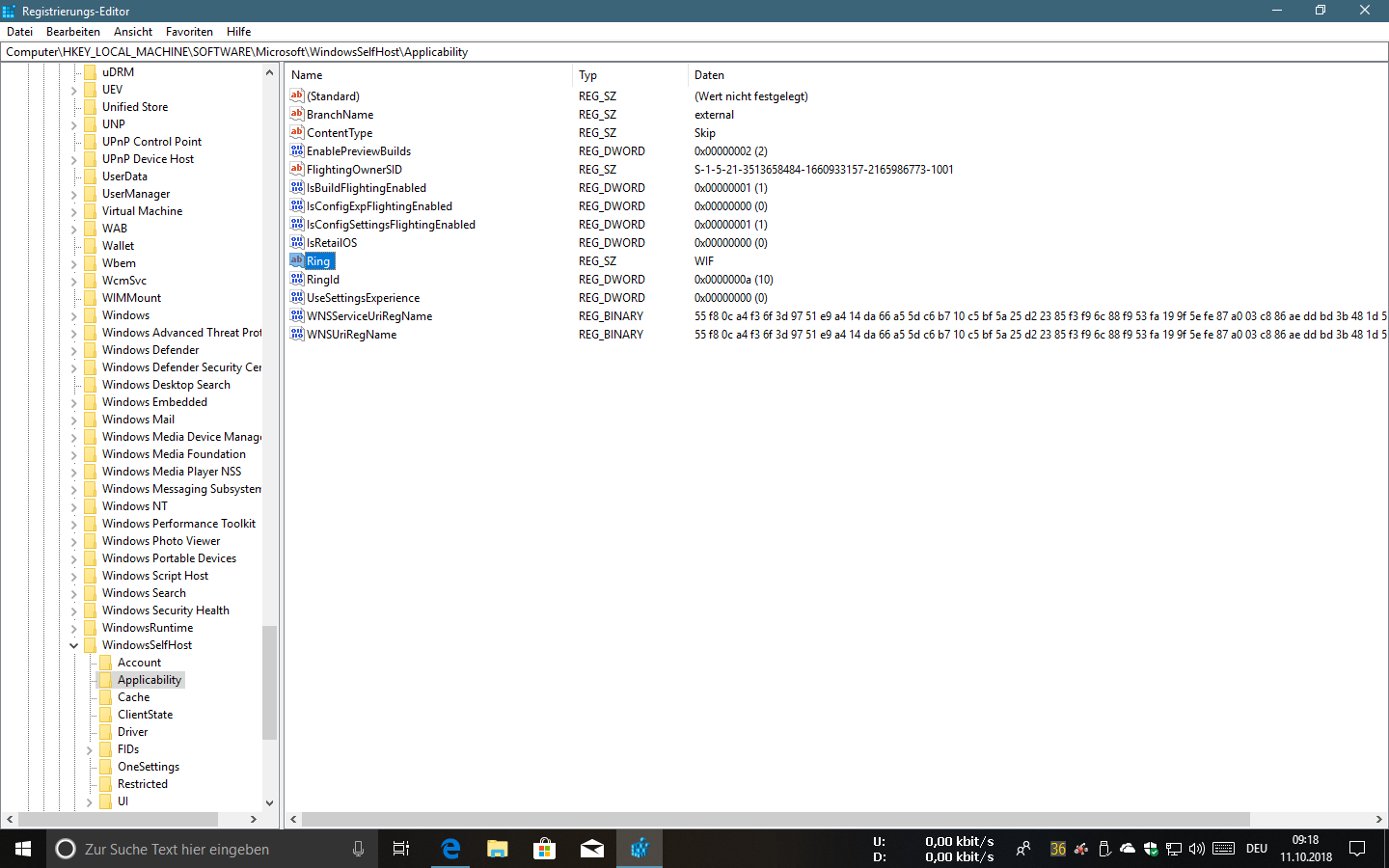
Task: Click the ContentType string value icon
Action: (x=297, y=132)
